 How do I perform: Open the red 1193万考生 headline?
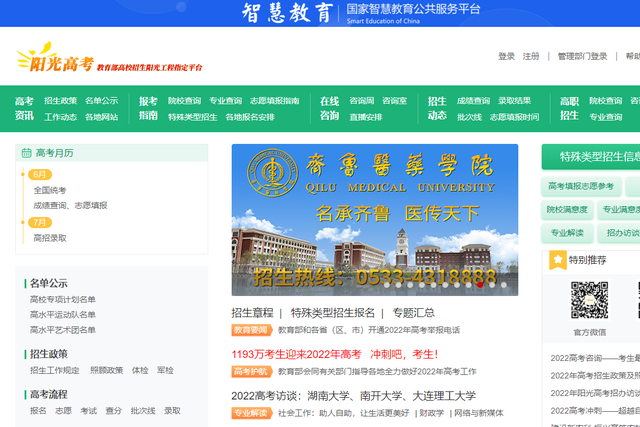pyautogui.click(x=335, y=354)
